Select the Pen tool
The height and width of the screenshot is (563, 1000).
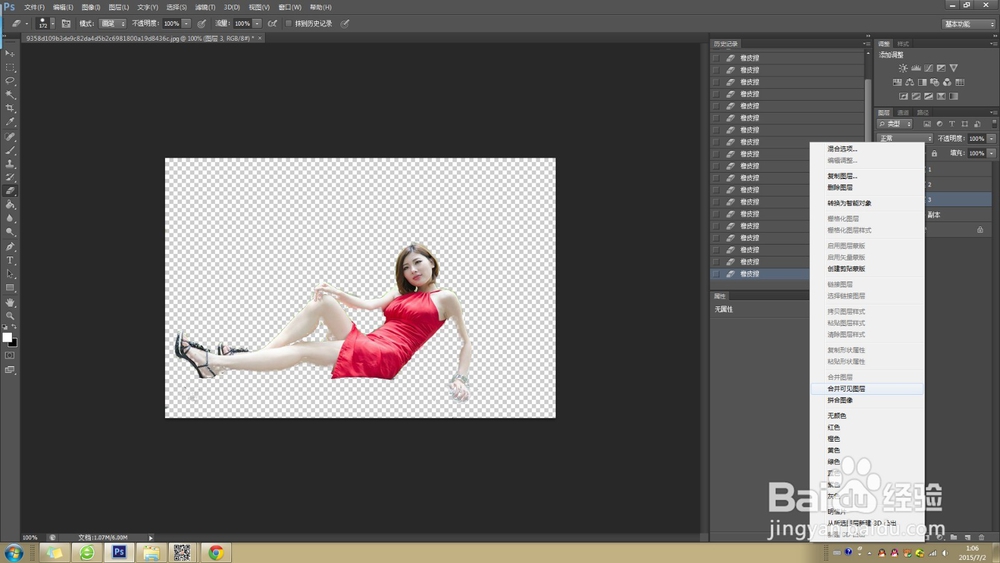[x=10, y=246]
